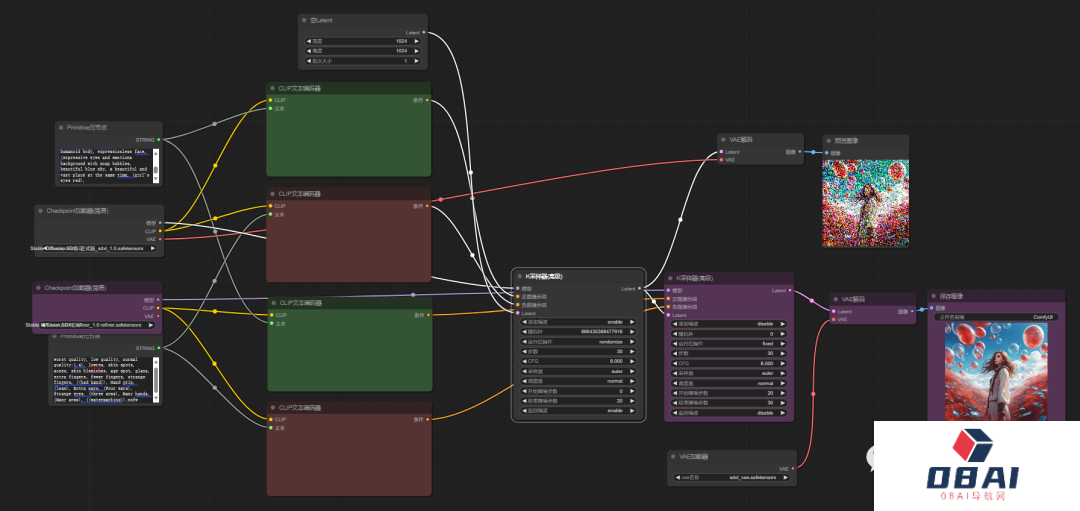
Task: Collapse the top Primitive元节点 node dot
Action: coord(61,128)
